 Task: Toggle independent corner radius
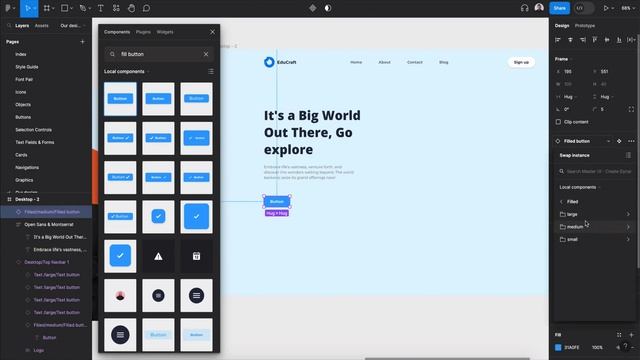pyautogui.click(x=631, y=109)
